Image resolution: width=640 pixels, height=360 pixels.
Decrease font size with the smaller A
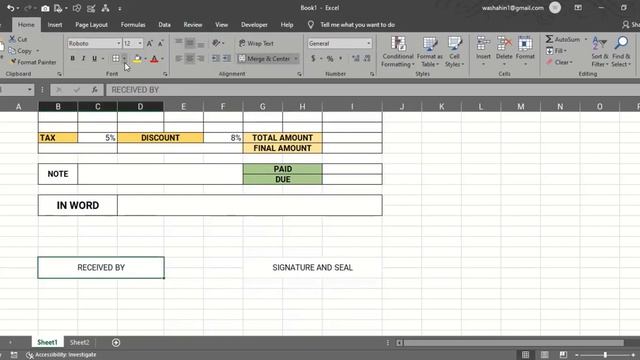(x=161, y=43)
